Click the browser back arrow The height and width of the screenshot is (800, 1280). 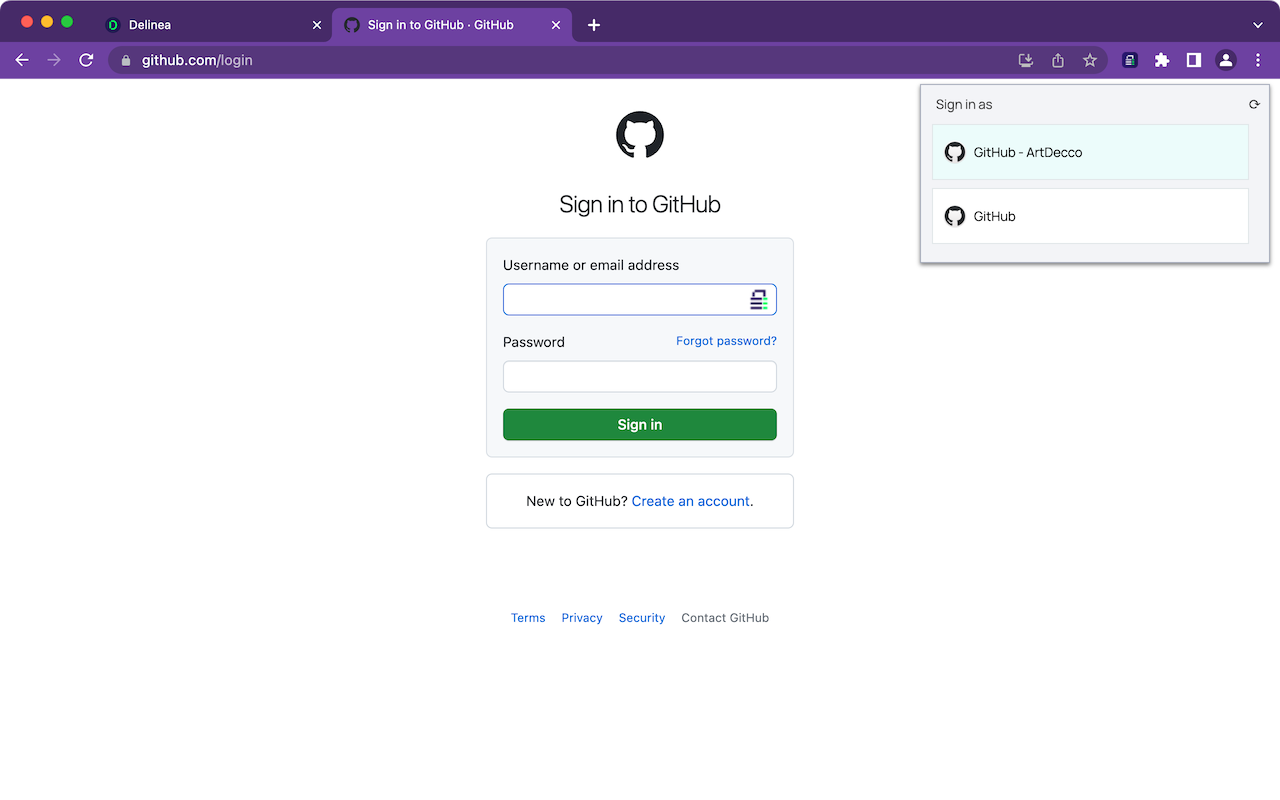22,60
